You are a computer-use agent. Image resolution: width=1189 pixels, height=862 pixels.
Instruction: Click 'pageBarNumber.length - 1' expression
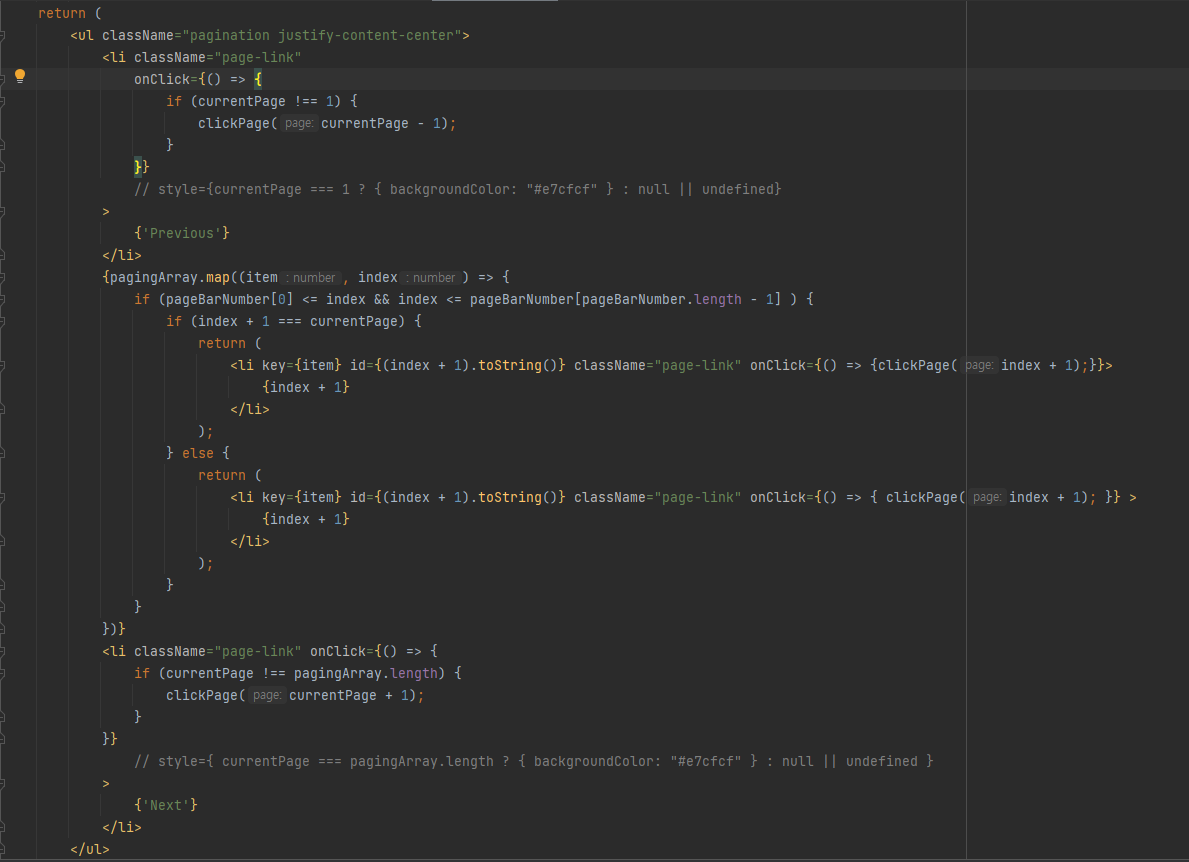point(677,299)
